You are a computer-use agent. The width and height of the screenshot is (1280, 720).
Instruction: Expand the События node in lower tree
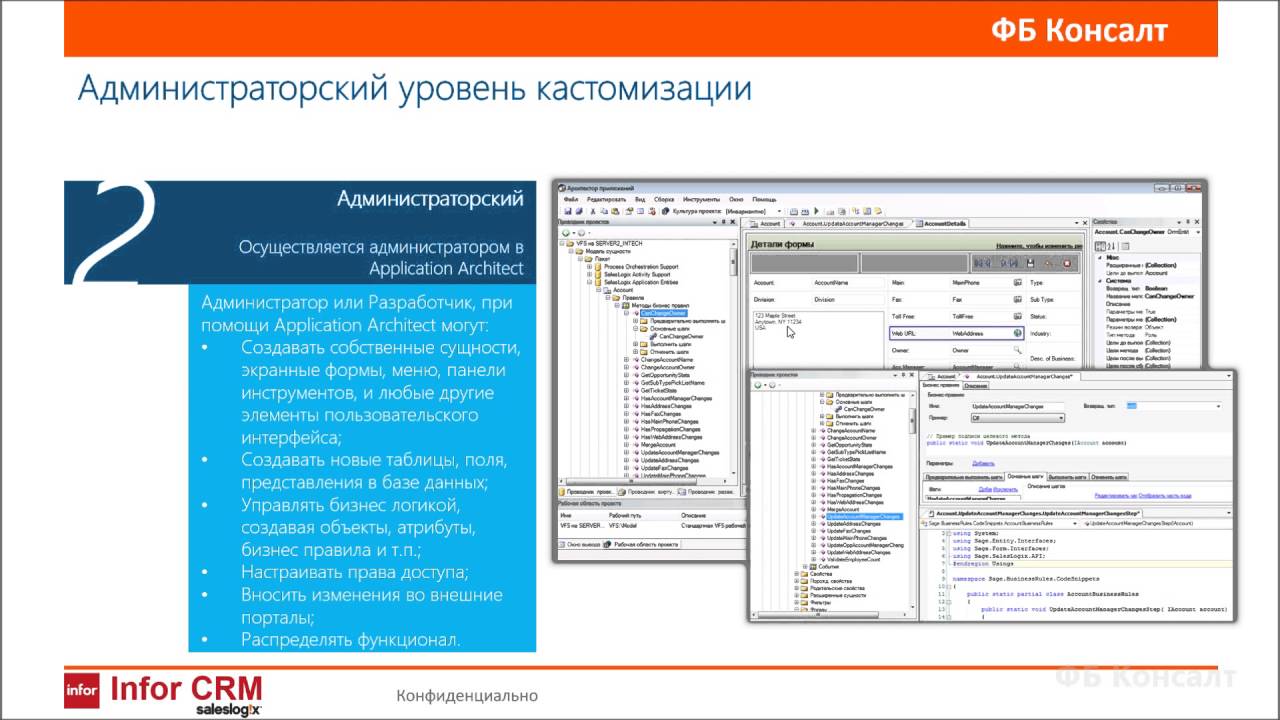805,566
